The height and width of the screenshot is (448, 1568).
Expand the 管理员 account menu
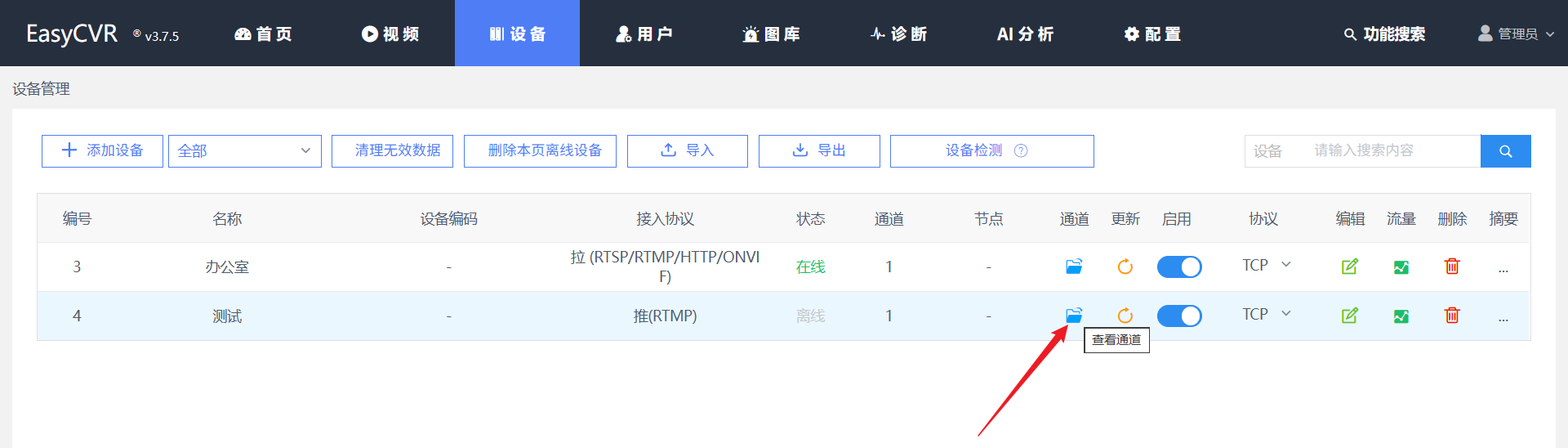(1516, 34)
